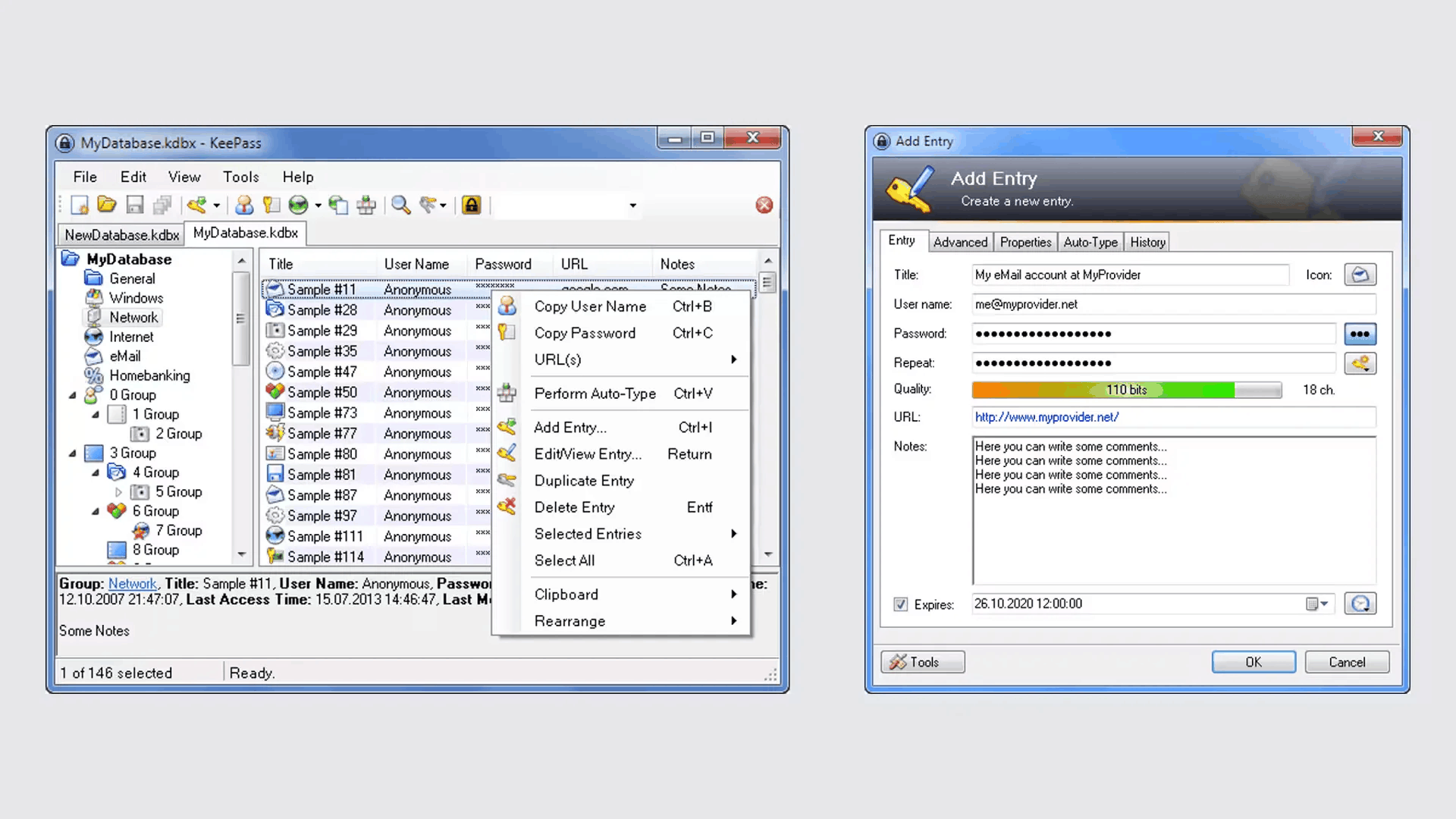
Task: Click the password quality 110 bits bar
Action: 1127,390
